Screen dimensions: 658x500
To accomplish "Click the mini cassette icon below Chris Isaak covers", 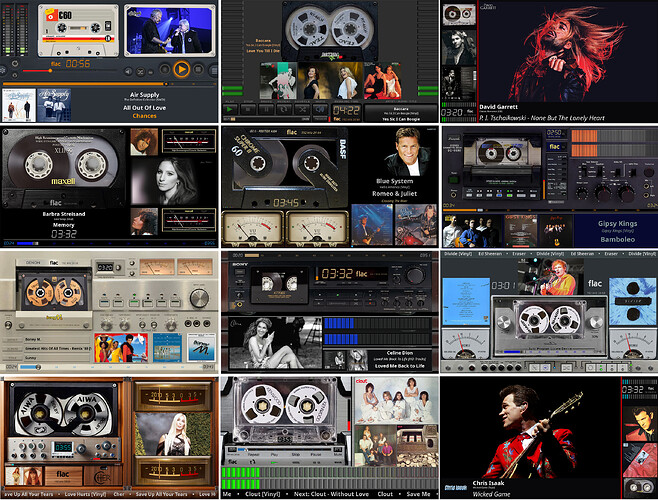I will point(640,487).
